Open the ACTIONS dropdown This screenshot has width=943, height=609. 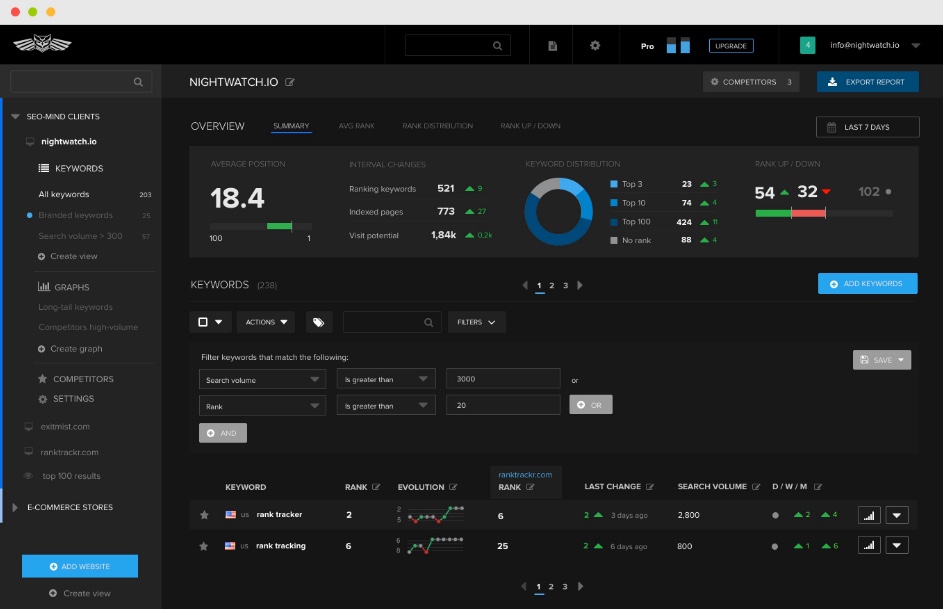coord(266,322)
